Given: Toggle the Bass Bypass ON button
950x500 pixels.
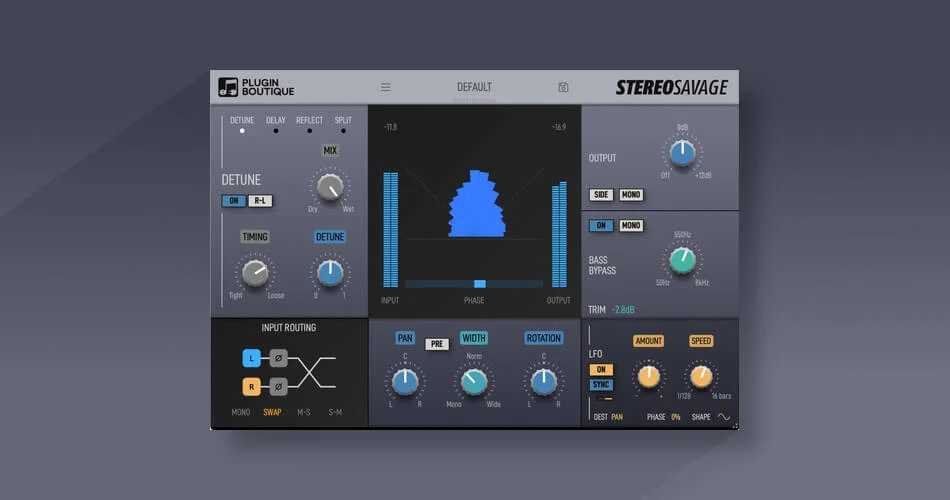Looking at the screenshot, I should [x=601, y=225].
